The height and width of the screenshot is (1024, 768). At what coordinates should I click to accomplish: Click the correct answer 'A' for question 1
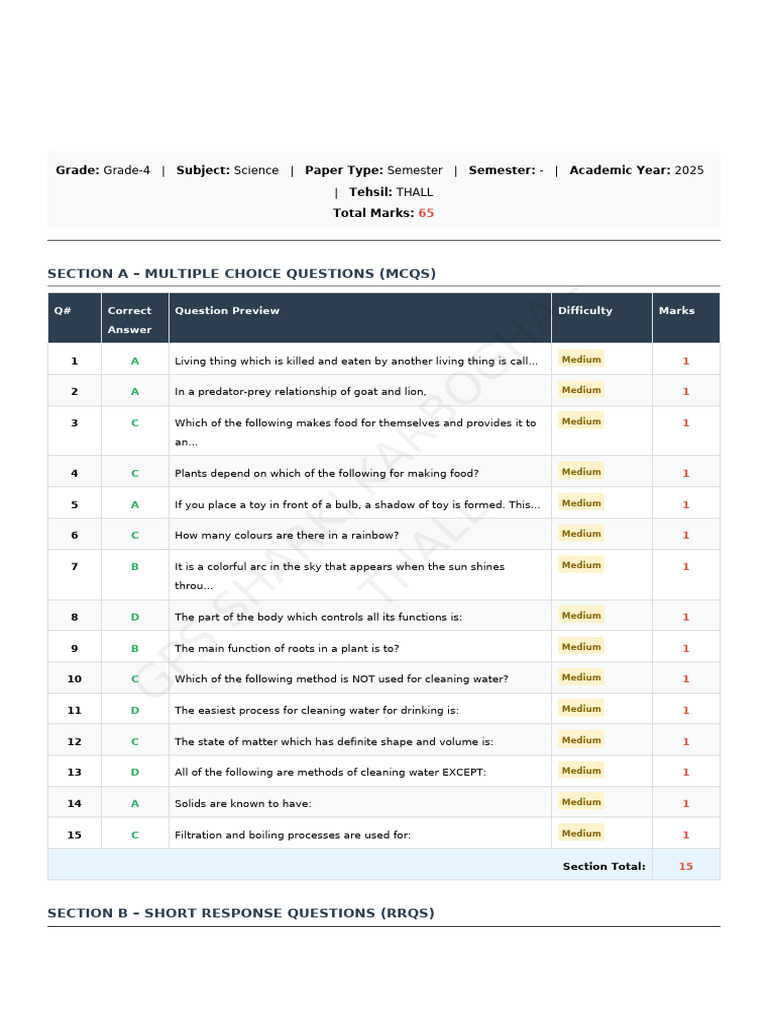click(x=135, y=360)
